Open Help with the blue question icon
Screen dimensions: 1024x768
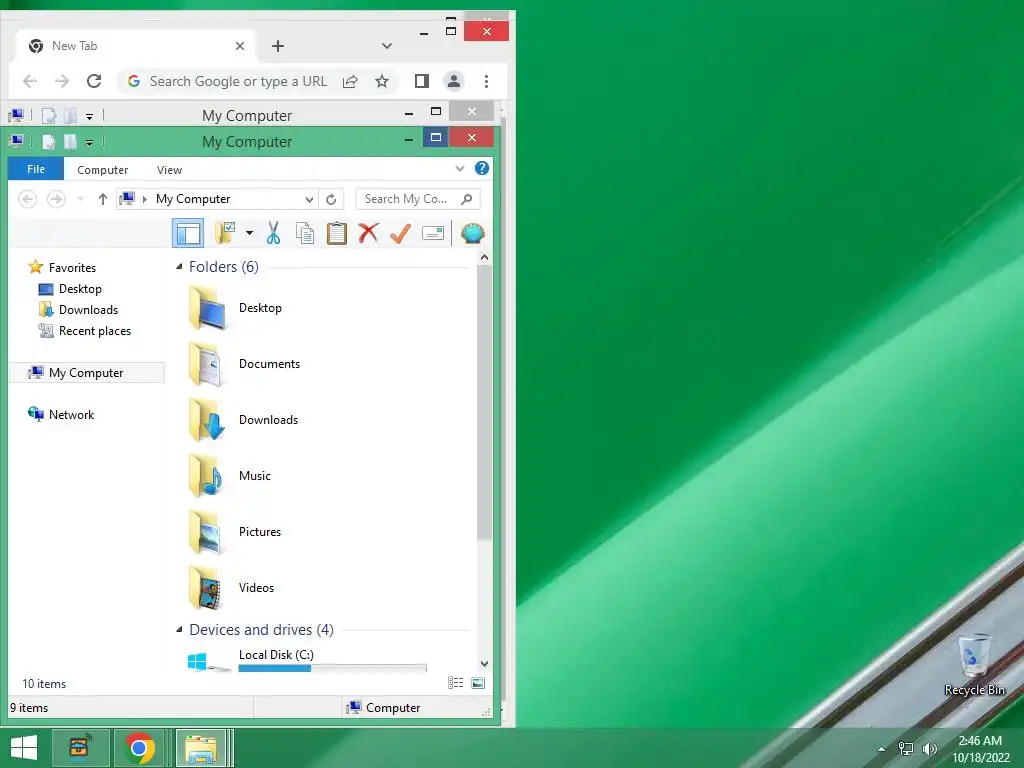coord(482,168)
